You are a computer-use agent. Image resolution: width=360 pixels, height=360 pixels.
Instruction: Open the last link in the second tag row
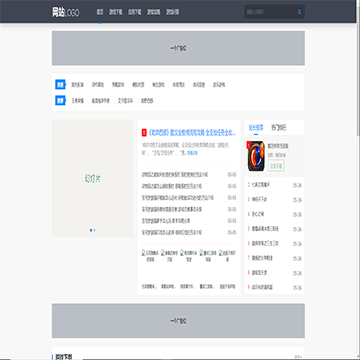[x=147, y=100]
